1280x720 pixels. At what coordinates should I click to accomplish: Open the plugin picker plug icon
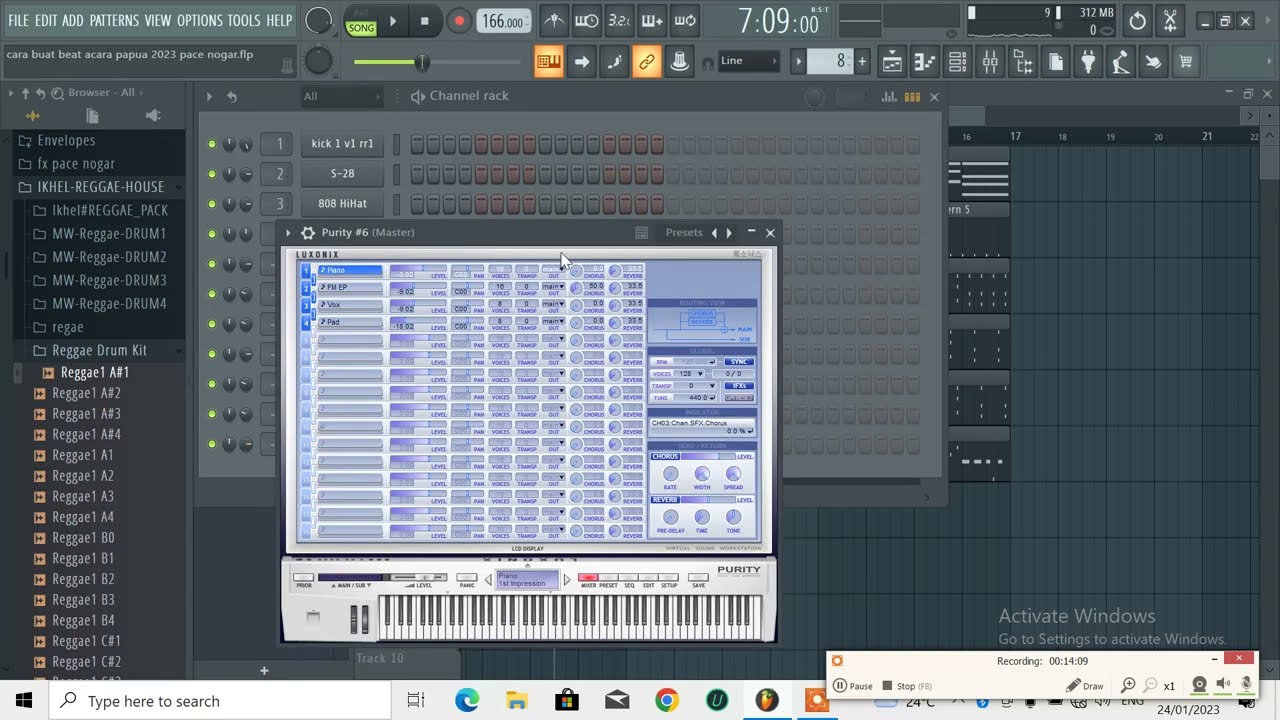[x=1088, y=62]
